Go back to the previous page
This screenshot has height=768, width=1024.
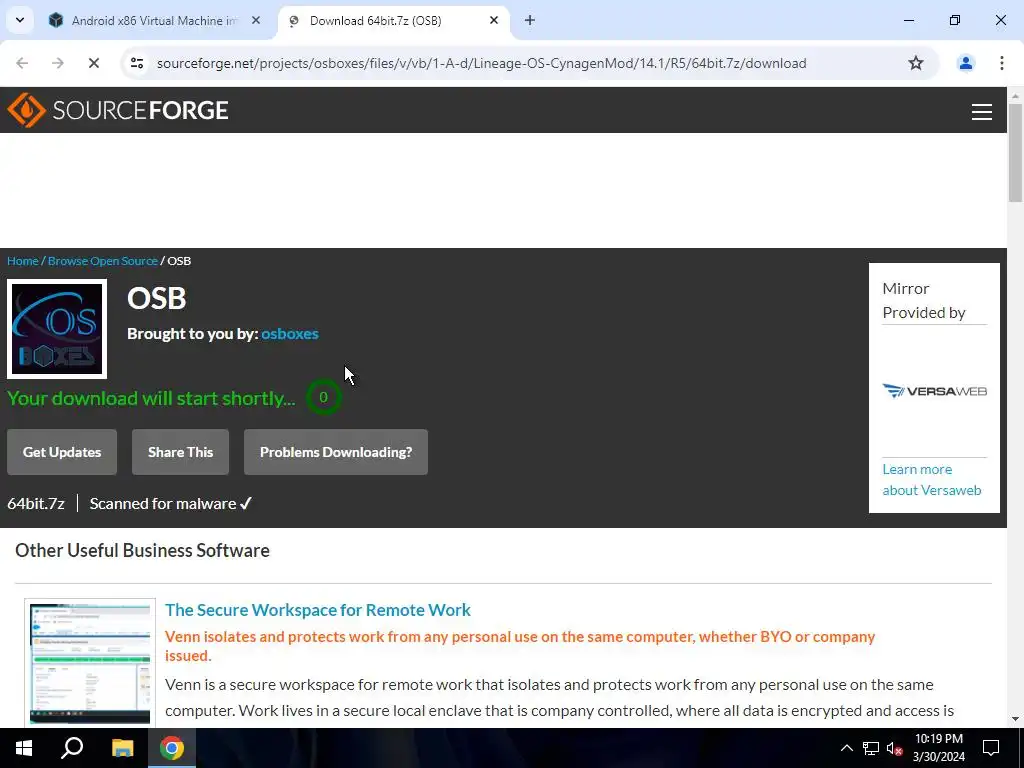pos(22,63)
